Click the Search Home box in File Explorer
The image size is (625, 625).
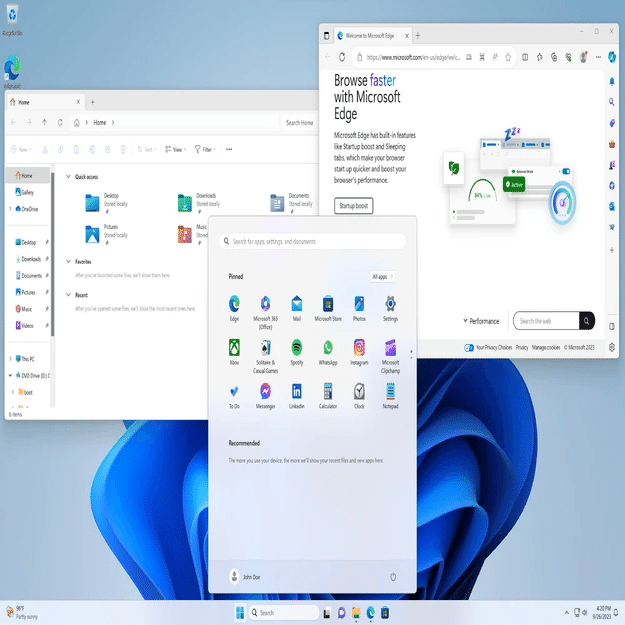pyautogui.click(x=299, y=123)
